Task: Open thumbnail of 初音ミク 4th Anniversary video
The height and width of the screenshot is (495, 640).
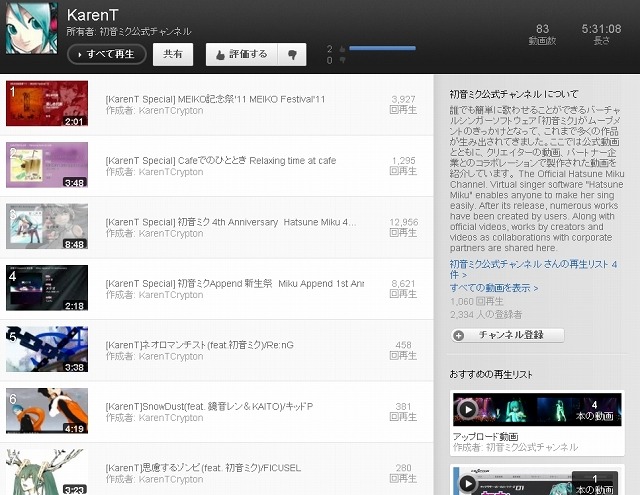Action: tap(47, 226)
